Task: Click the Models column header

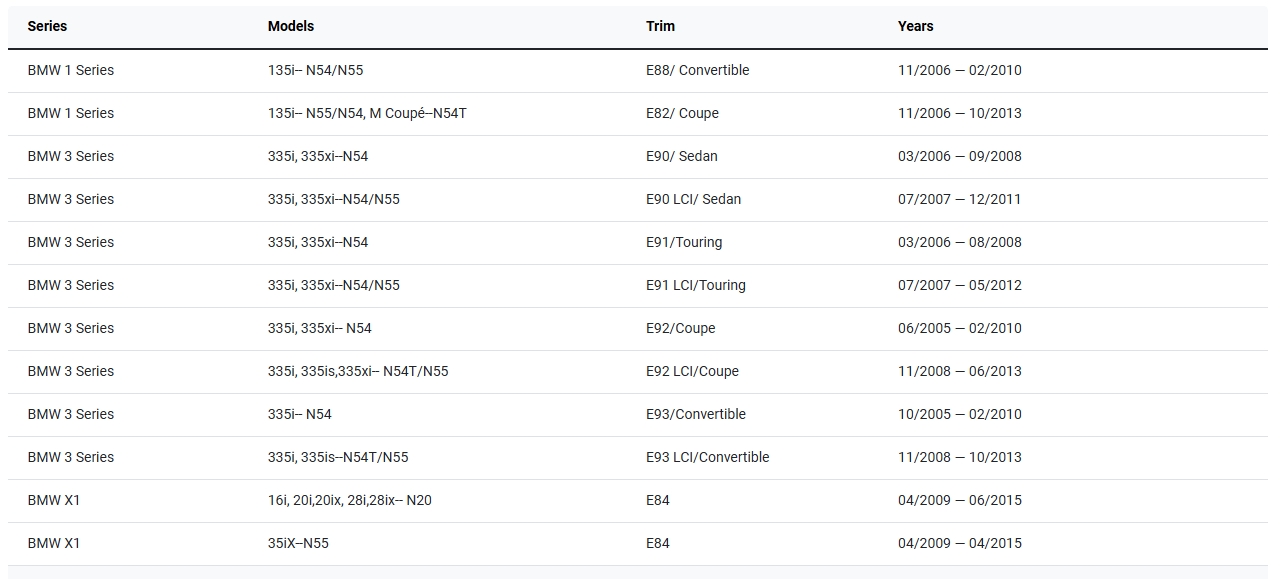Action: 290,26
